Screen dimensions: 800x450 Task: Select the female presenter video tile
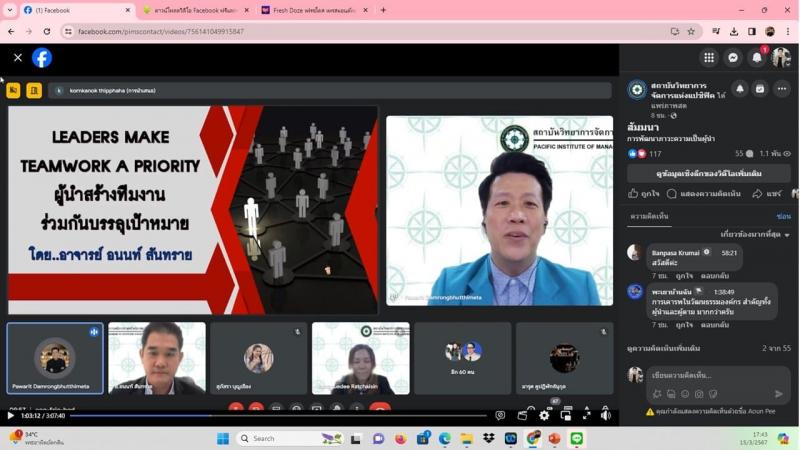361,358
